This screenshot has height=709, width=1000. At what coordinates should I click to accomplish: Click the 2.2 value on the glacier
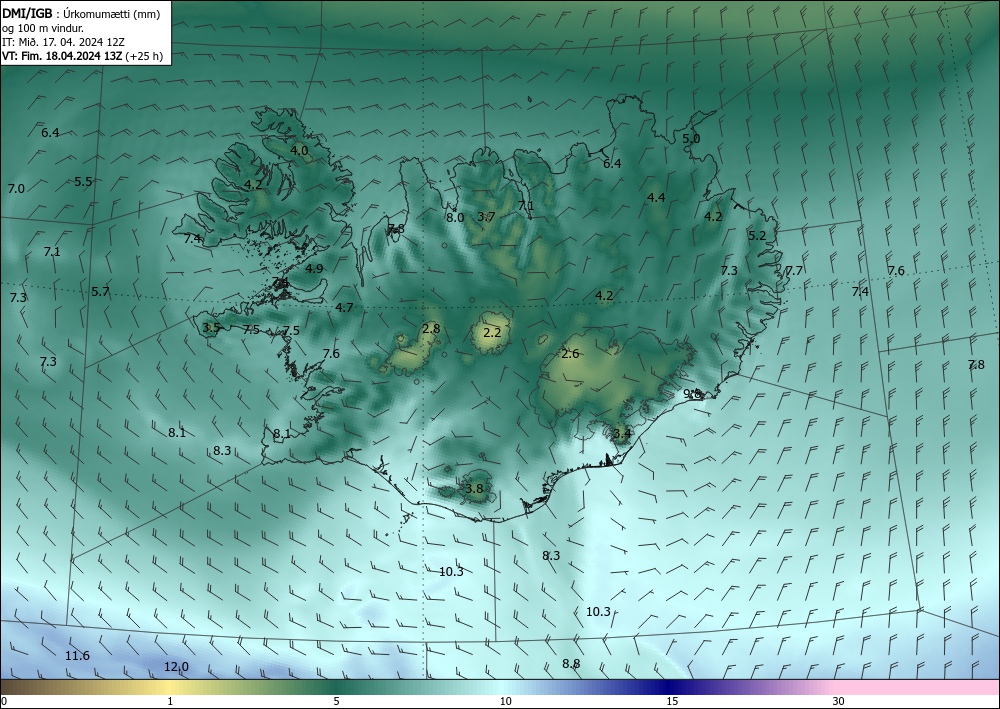[x=492, y=333]
